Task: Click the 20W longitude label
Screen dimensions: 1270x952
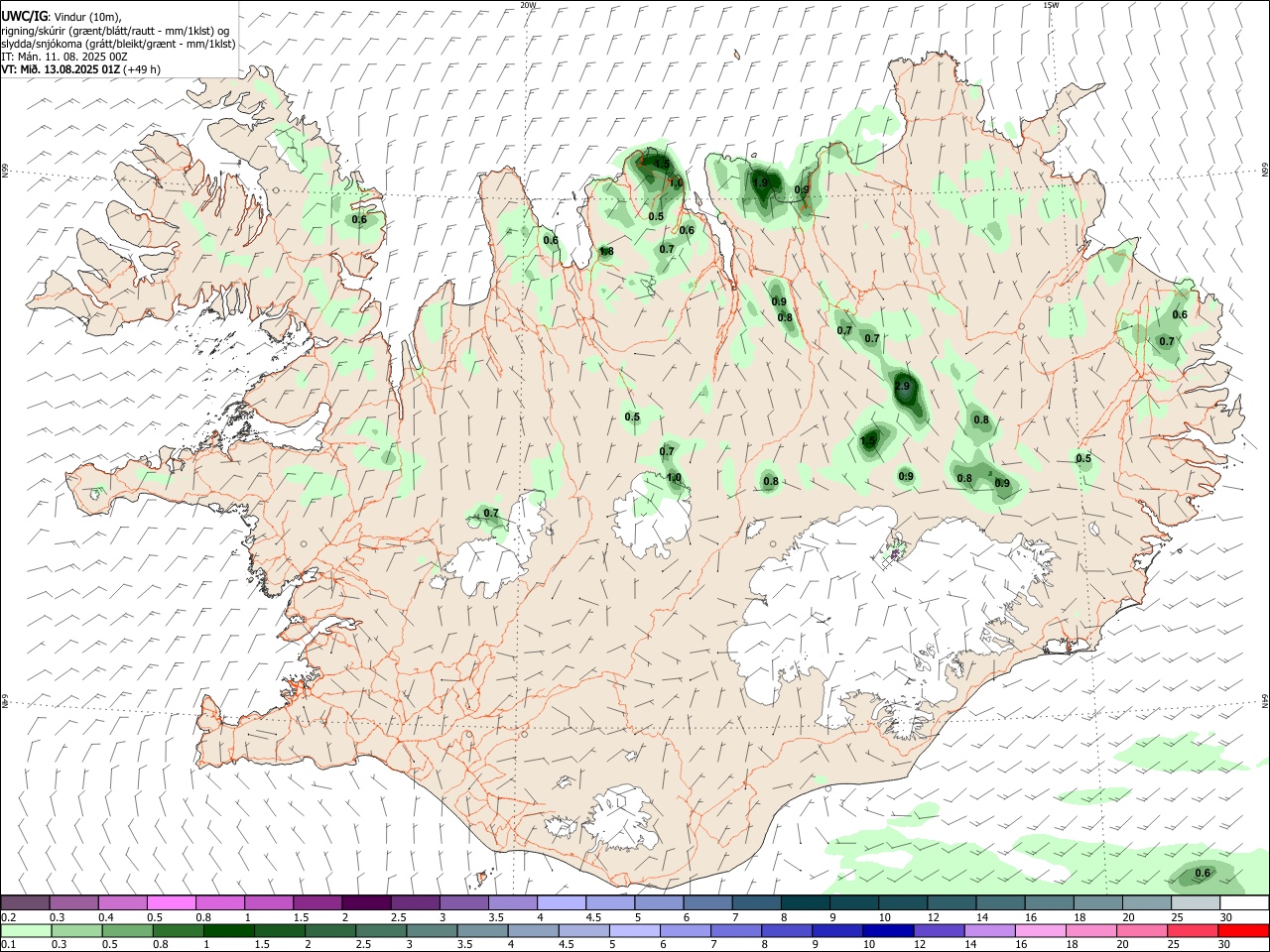Action: point(528,5)
